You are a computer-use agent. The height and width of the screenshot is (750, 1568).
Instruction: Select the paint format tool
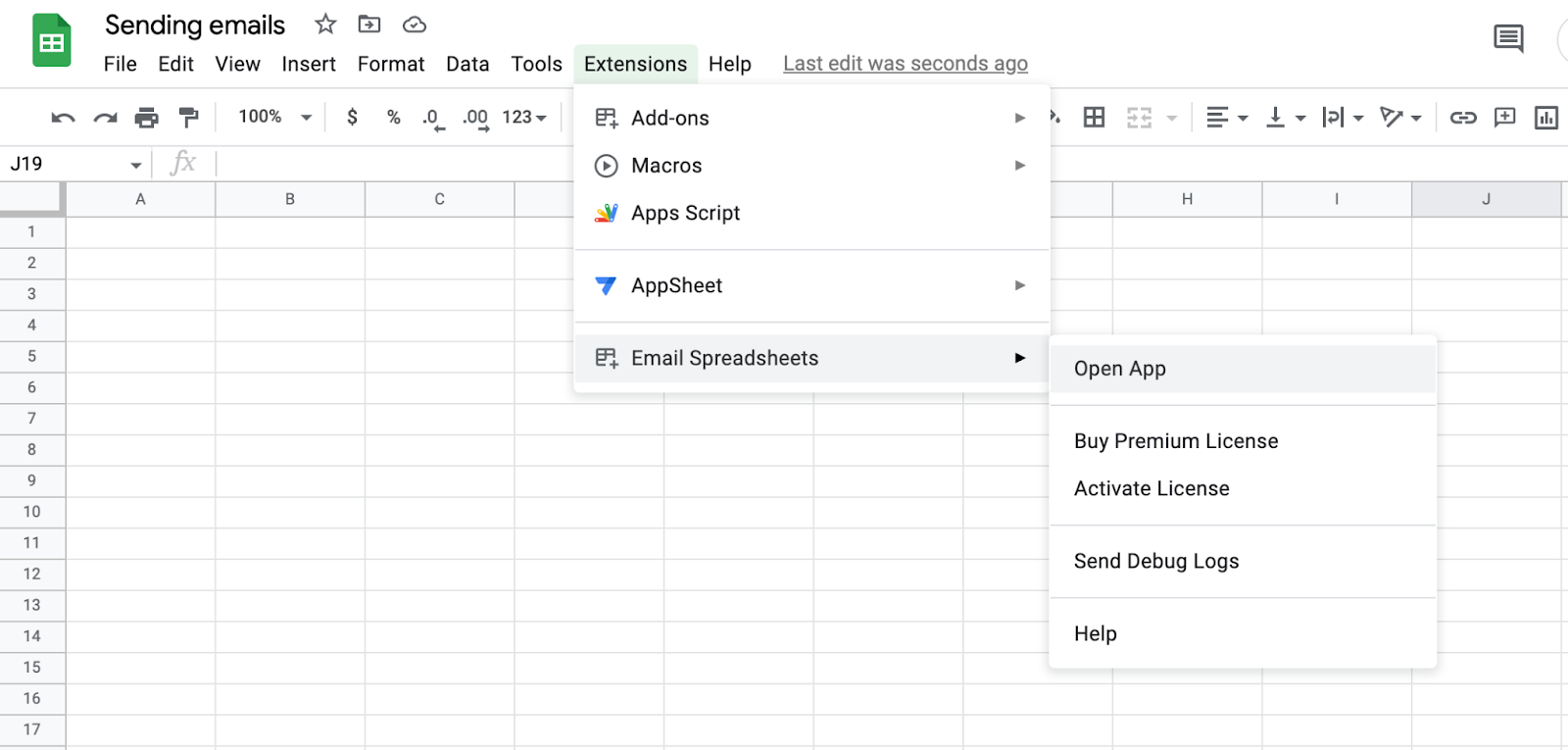pyautogui.click(x=188, y=118)
